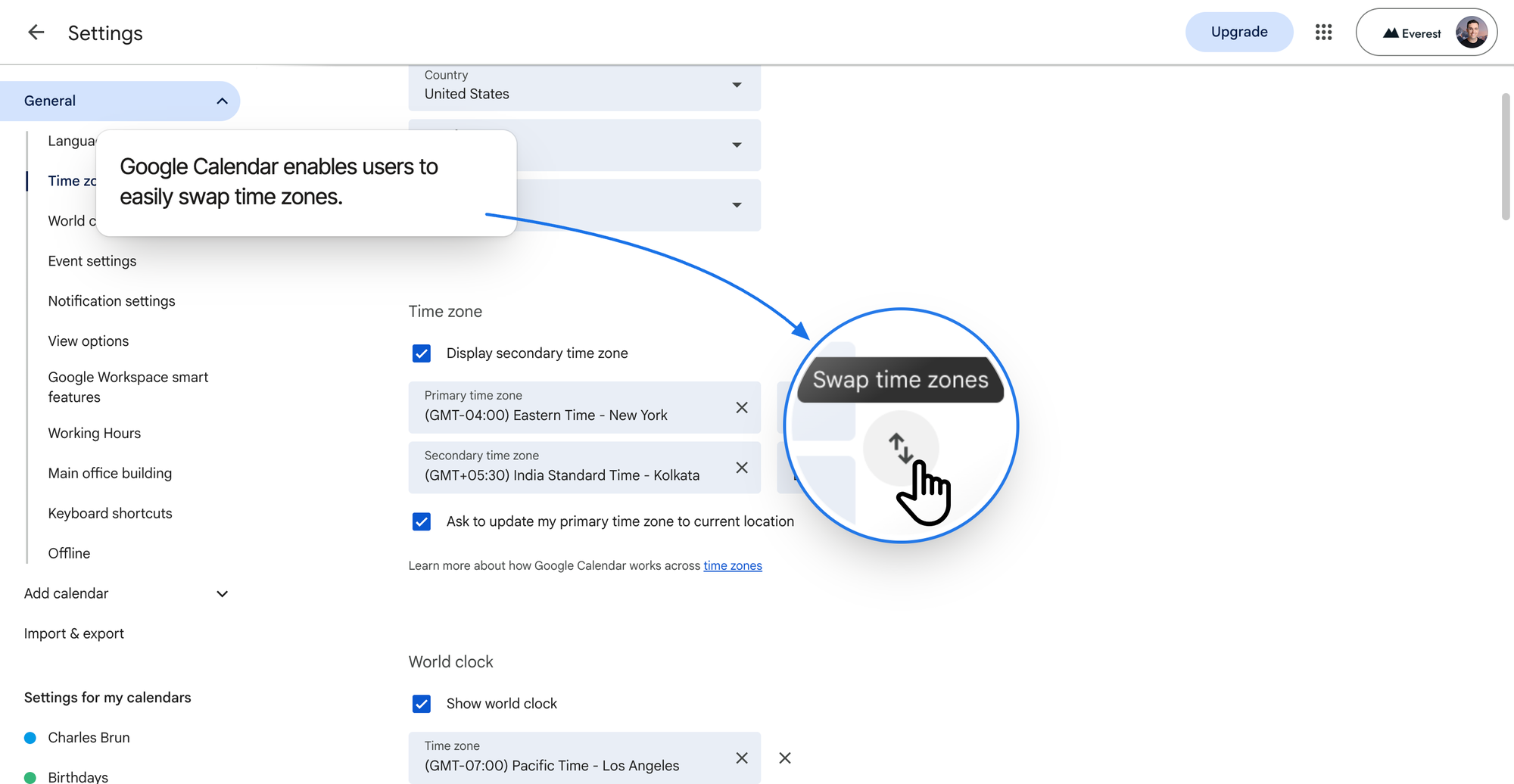Click the Settings for my calendars heading
This screenshot has width=1514, height=784.
point(107,698)
